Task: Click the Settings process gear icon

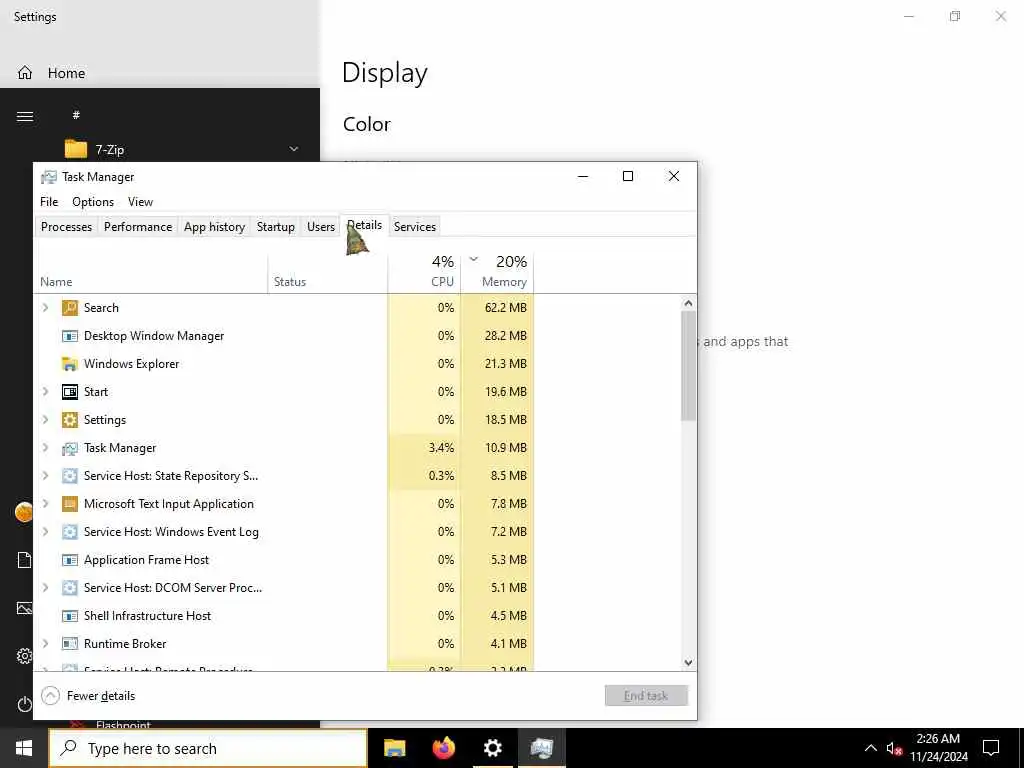Action: point(70,420)
